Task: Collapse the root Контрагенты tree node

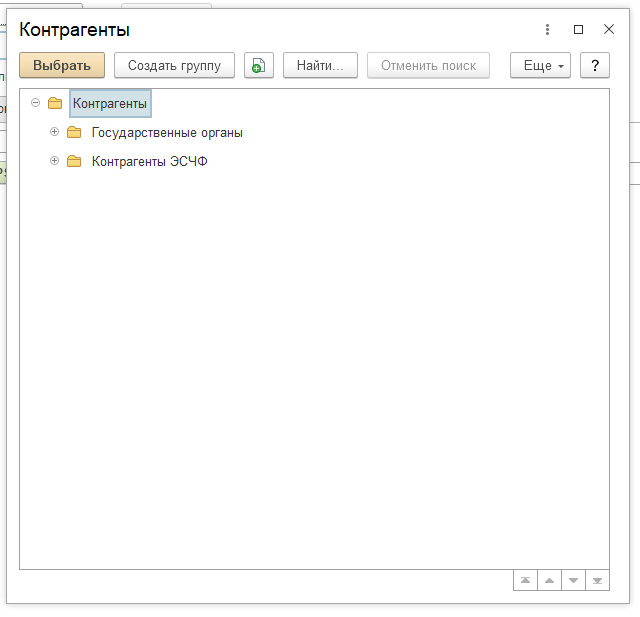Action: pyautogui.click(x=36, y=103)
